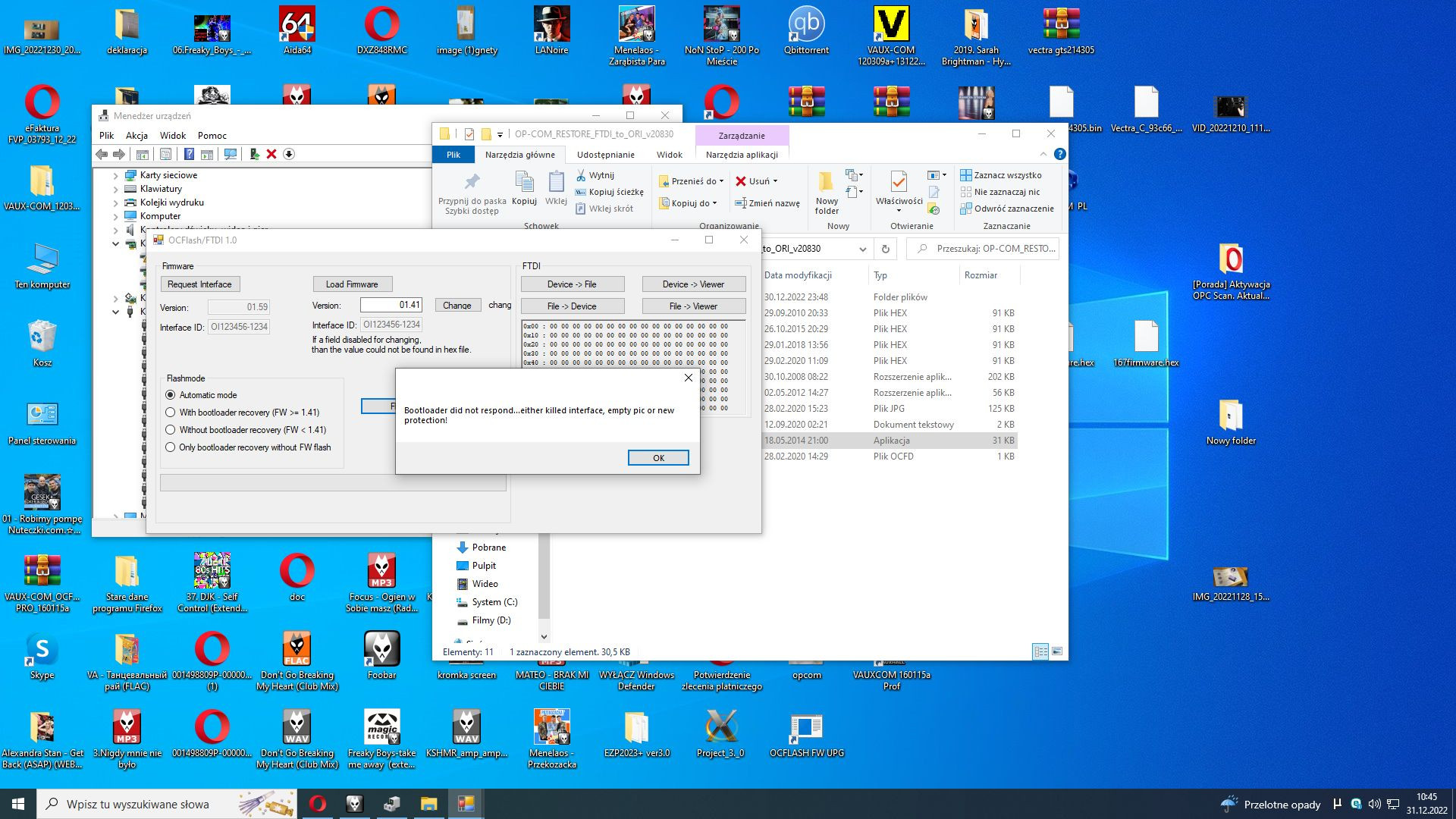1456x819 pixels.
Task: Expand Klawiatury tree node
Action: (115, 189)
